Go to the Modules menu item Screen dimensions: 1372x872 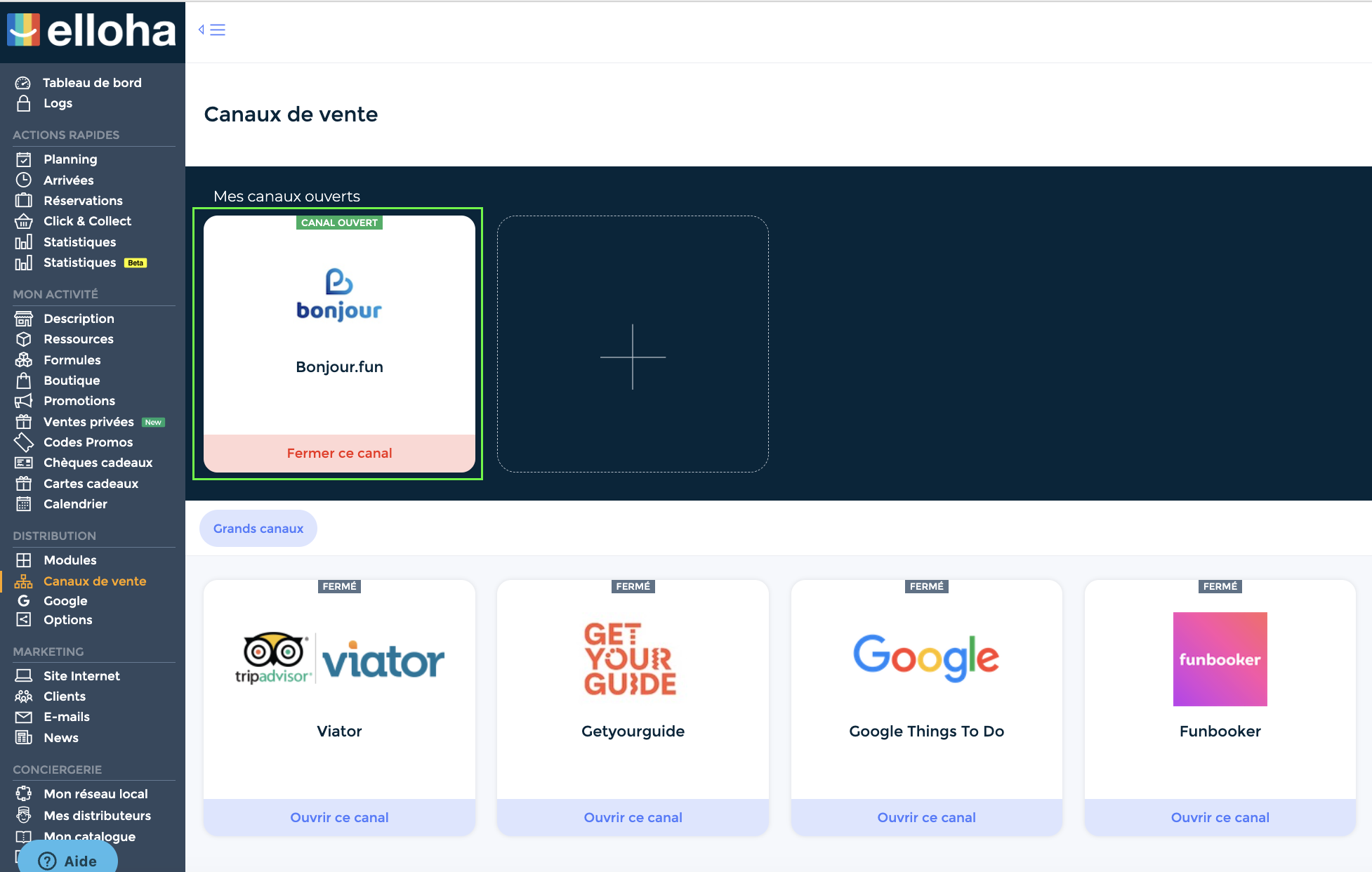tap(70, 560)
